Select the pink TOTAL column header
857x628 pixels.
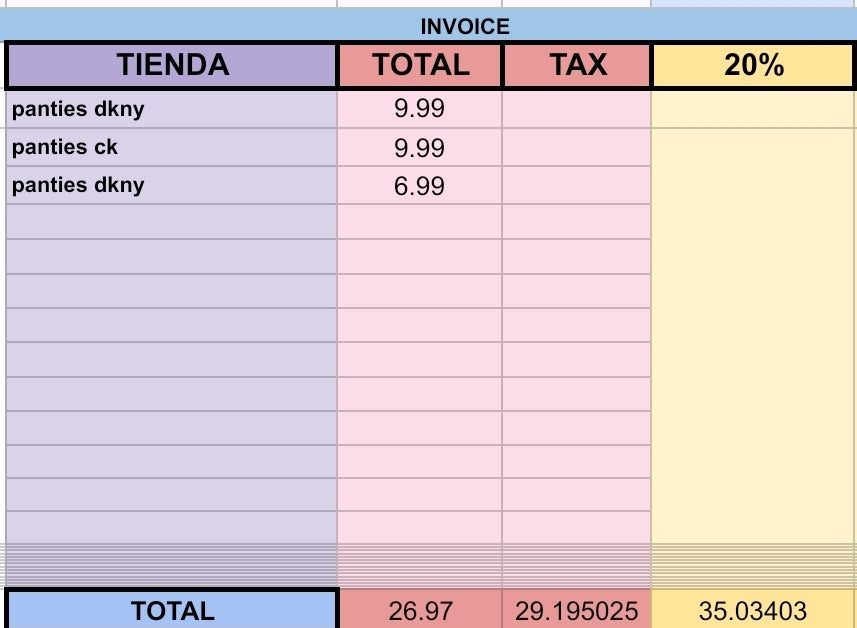pos(420,66)
